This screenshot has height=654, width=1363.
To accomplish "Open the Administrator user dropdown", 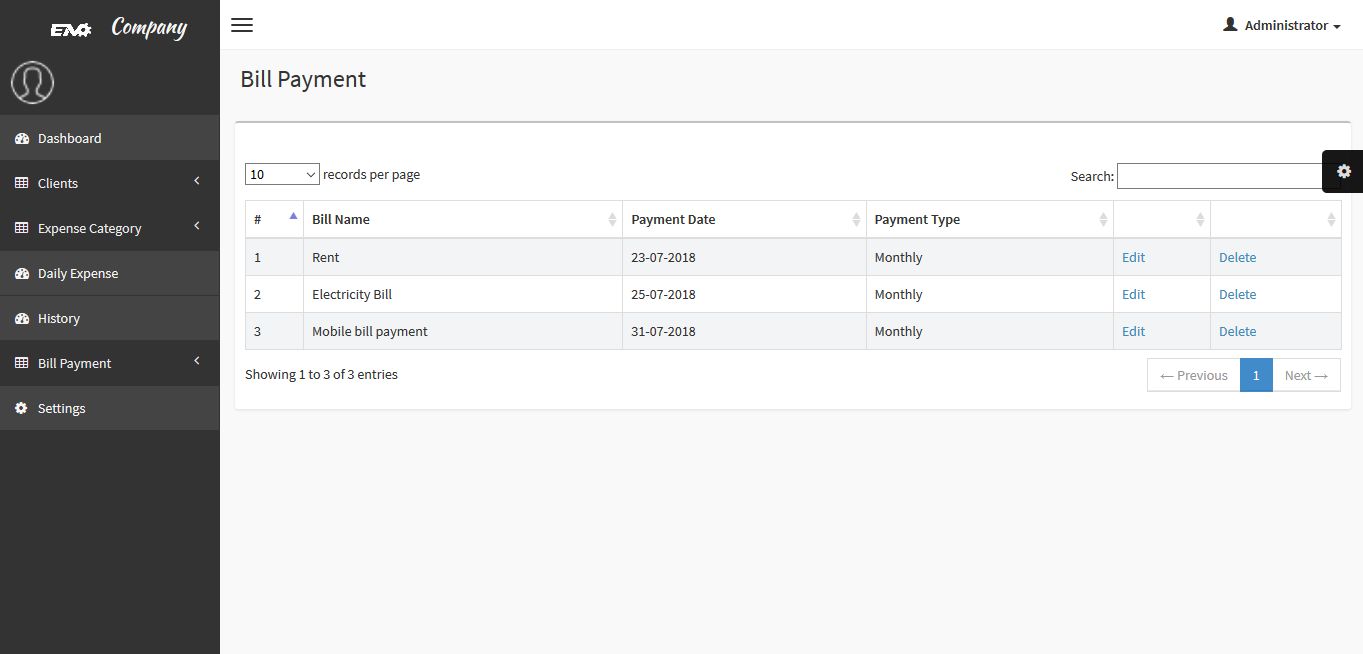I will [1281, 25].
